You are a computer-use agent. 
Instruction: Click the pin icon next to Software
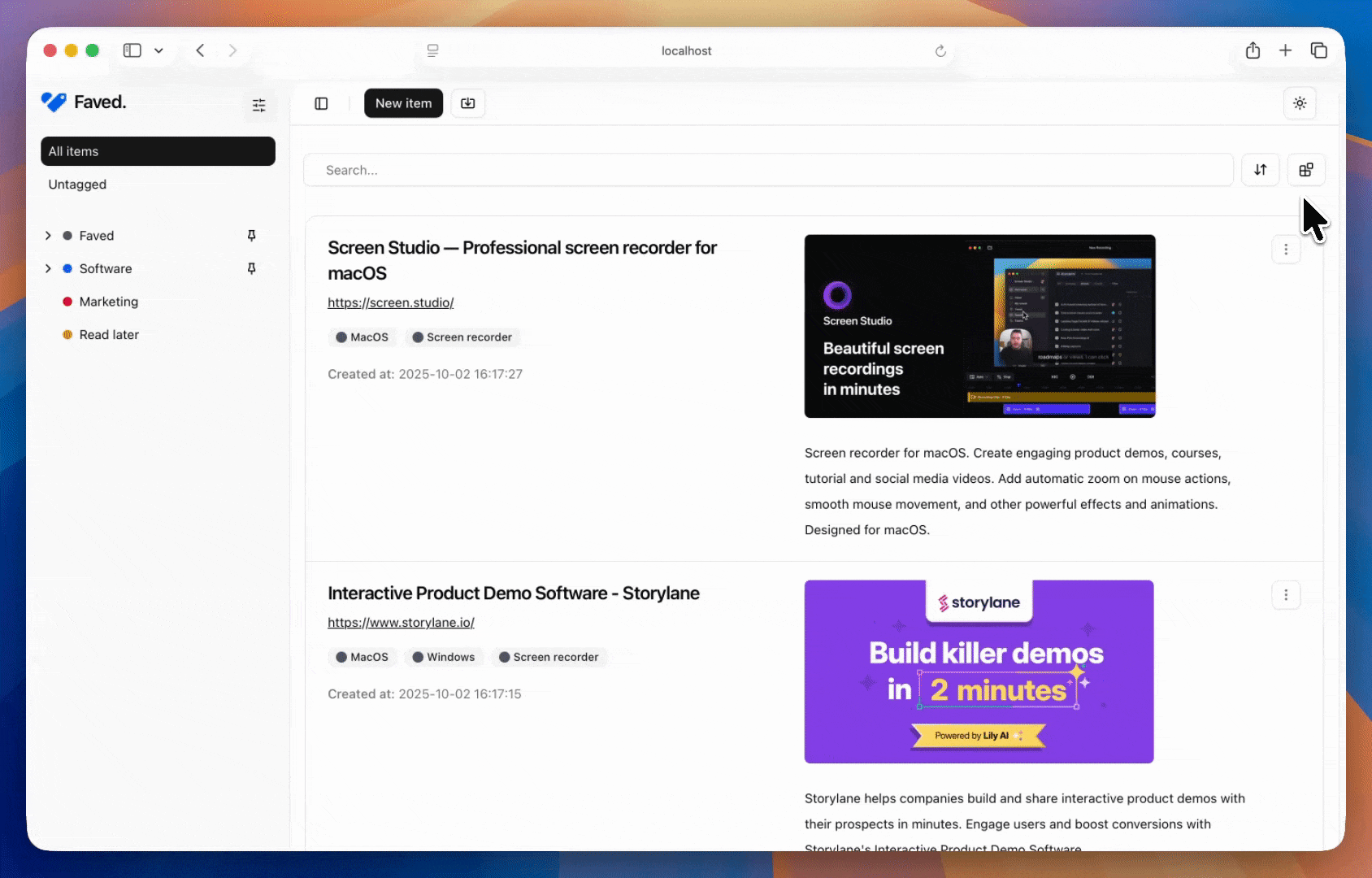pyautogui.click(x=251, y=269)
